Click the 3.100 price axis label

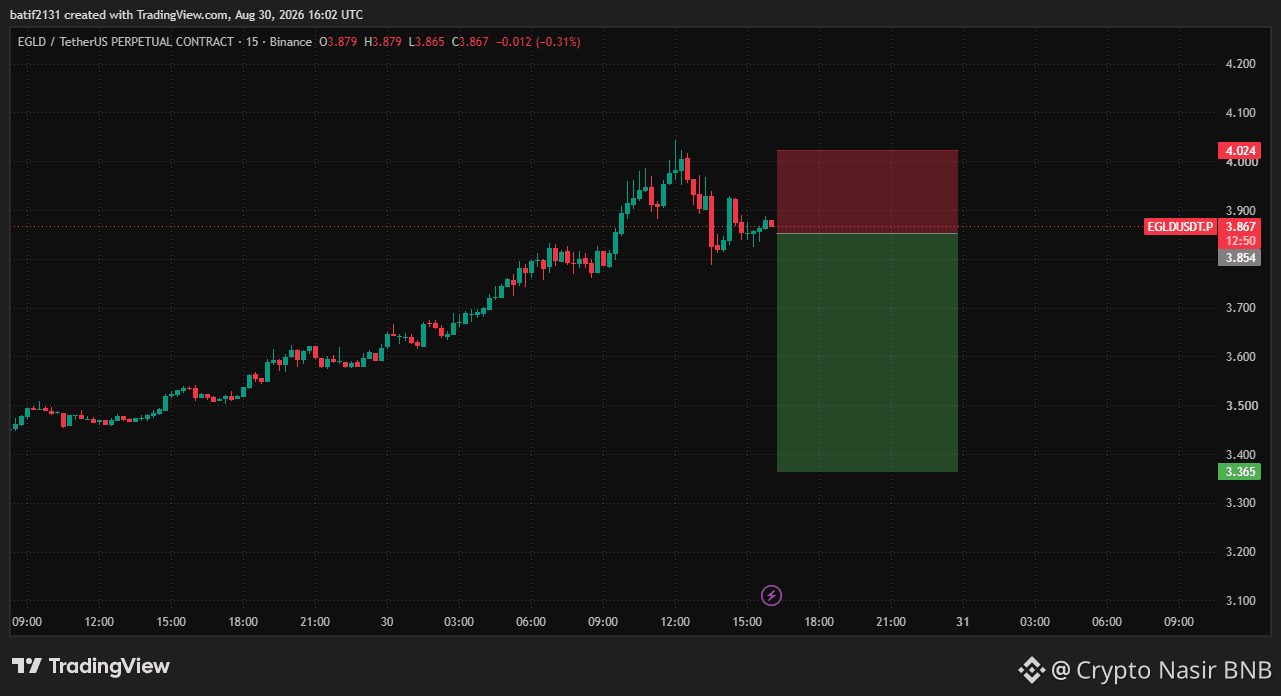point(1240,601)
